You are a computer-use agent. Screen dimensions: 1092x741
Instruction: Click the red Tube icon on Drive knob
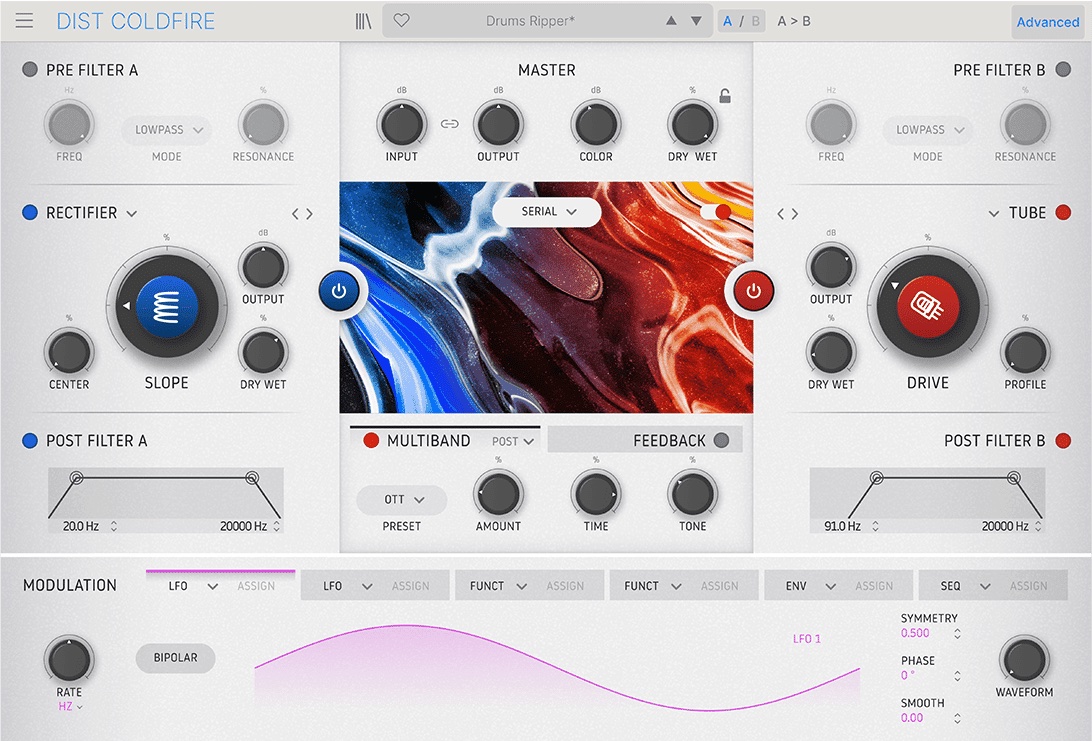click(x=928, y=307)
